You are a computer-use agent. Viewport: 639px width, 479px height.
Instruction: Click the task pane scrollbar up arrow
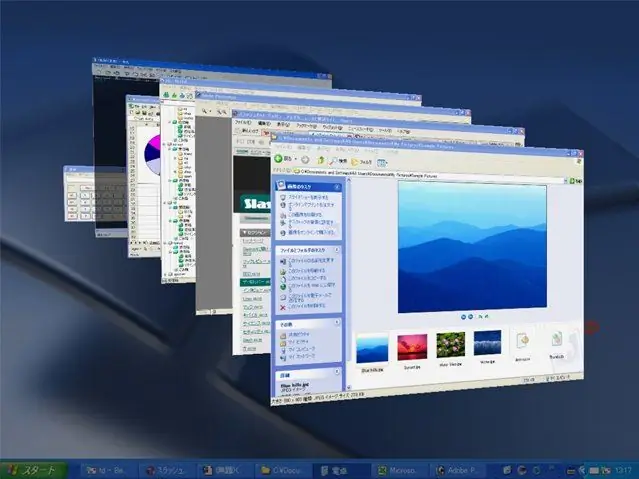(x=348, y=180)
